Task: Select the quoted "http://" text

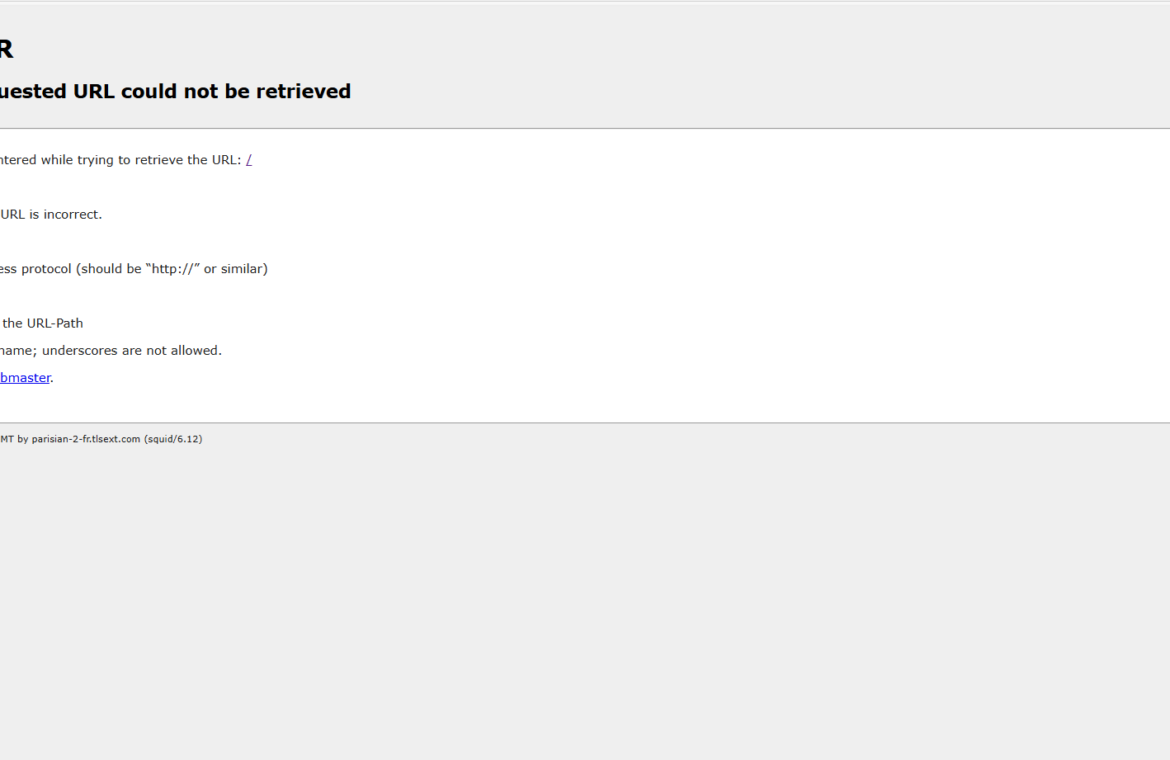Action: [172, 268]
